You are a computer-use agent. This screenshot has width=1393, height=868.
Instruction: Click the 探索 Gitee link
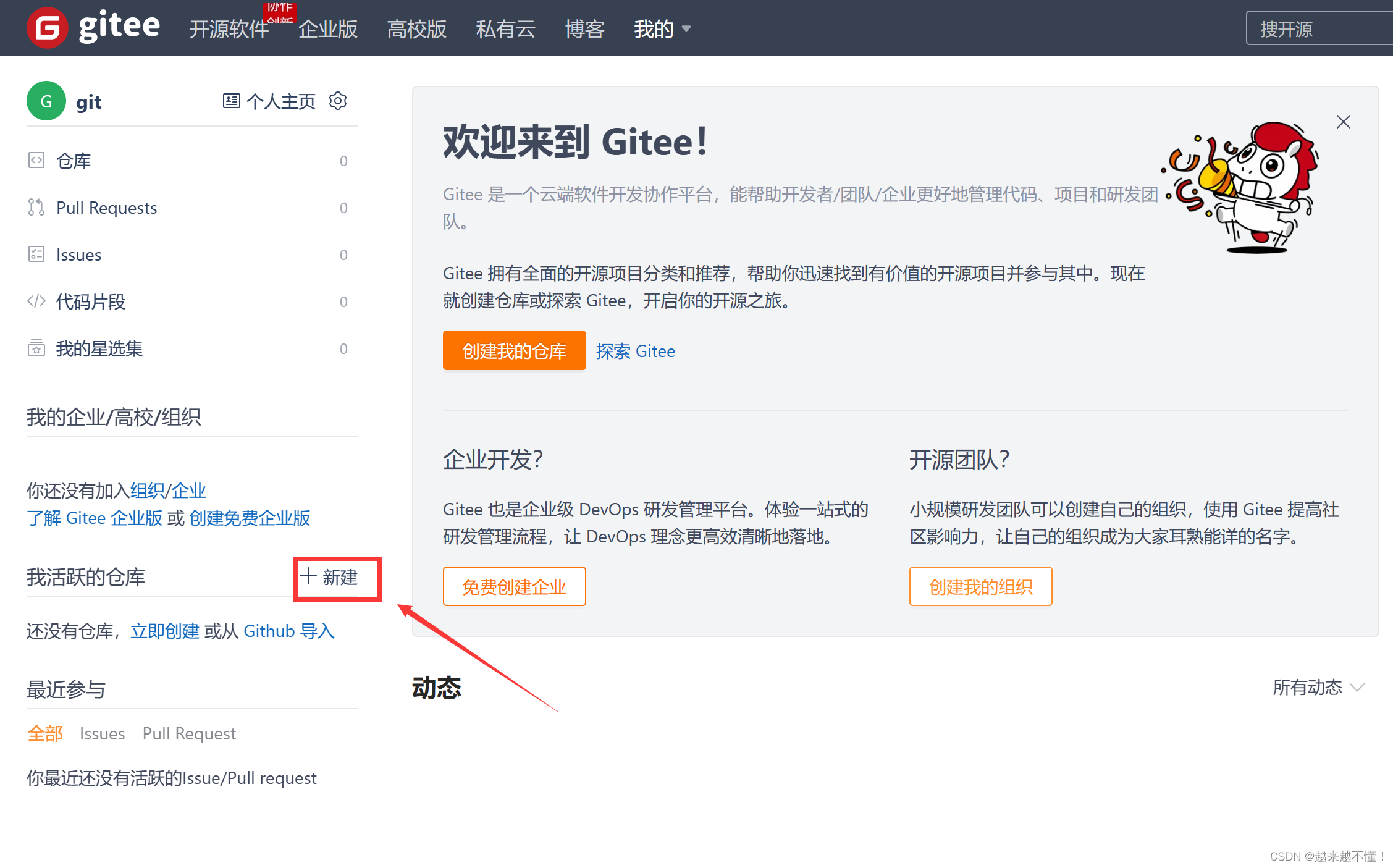point(636,351)
